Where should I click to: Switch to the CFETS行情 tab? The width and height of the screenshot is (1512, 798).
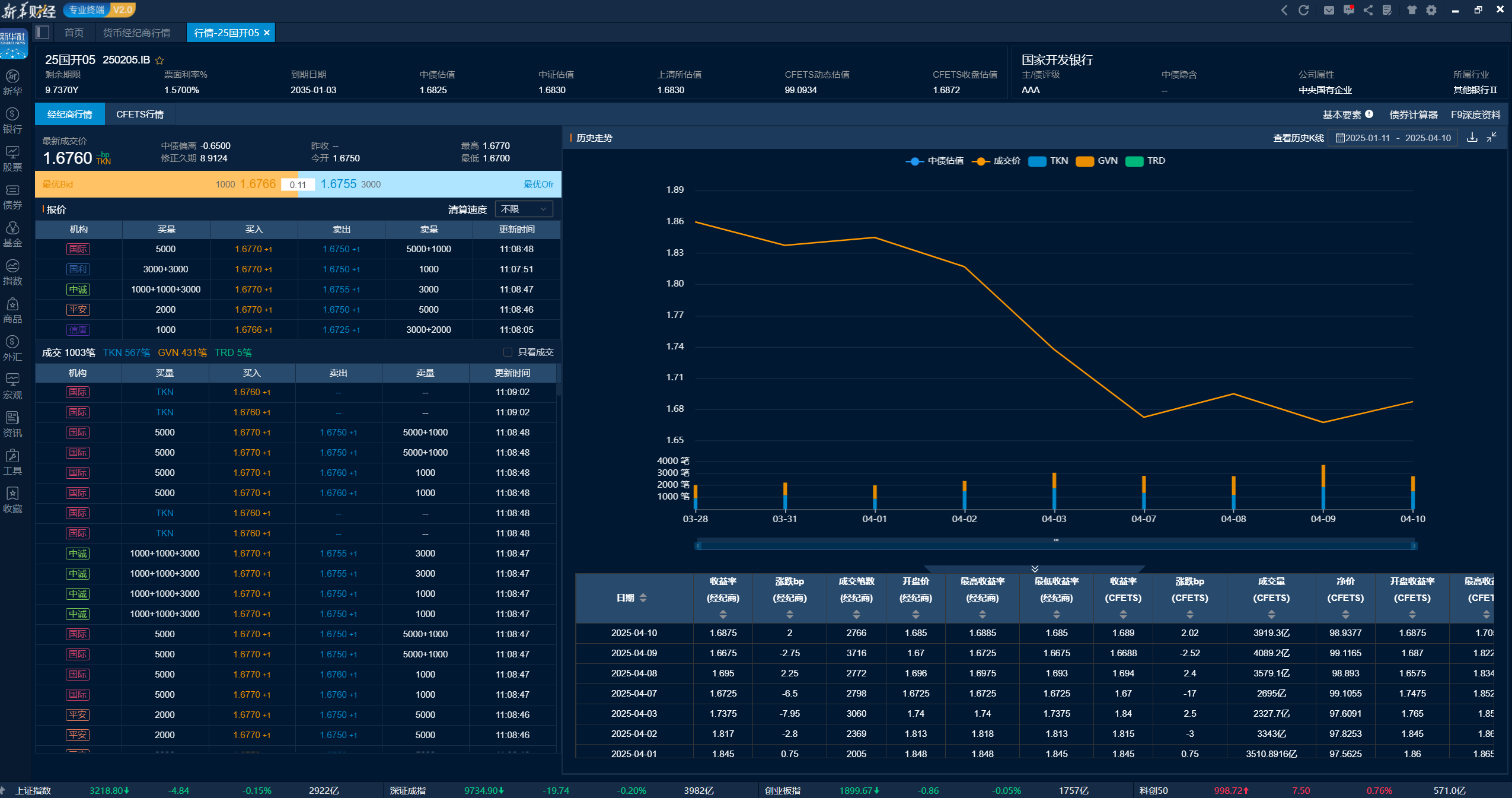point(139,115)
